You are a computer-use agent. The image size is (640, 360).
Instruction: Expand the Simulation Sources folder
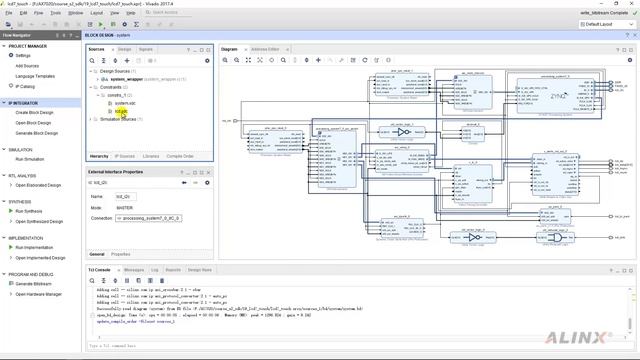pyautogui.click(x=91, y=119)
